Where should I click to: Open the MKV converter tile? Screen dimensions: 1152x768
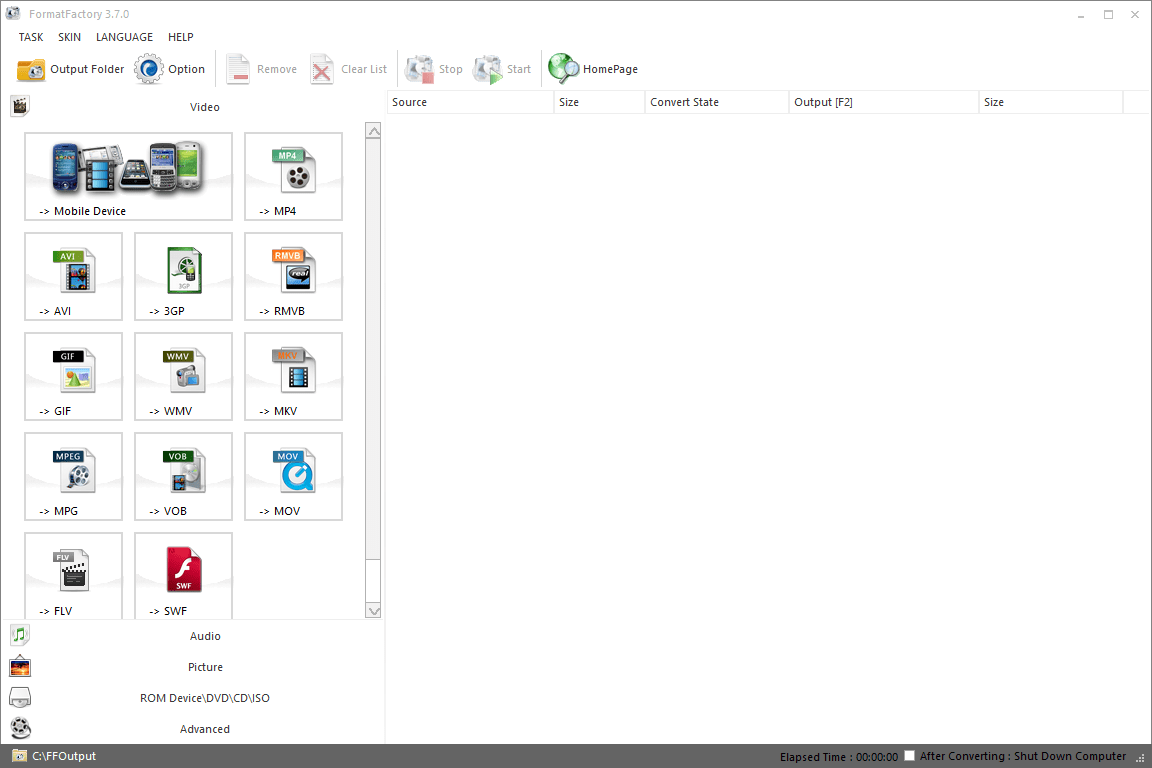pyautogui.click(x=293, y=377)
